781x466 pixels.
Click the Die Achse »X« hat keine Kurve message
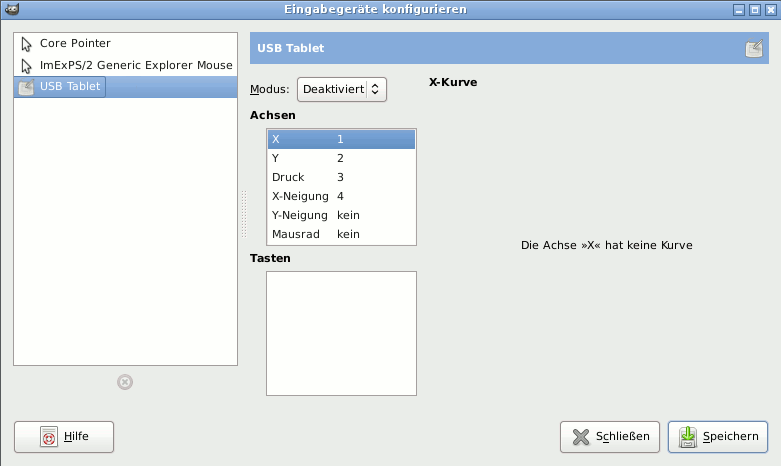point(607,245)
